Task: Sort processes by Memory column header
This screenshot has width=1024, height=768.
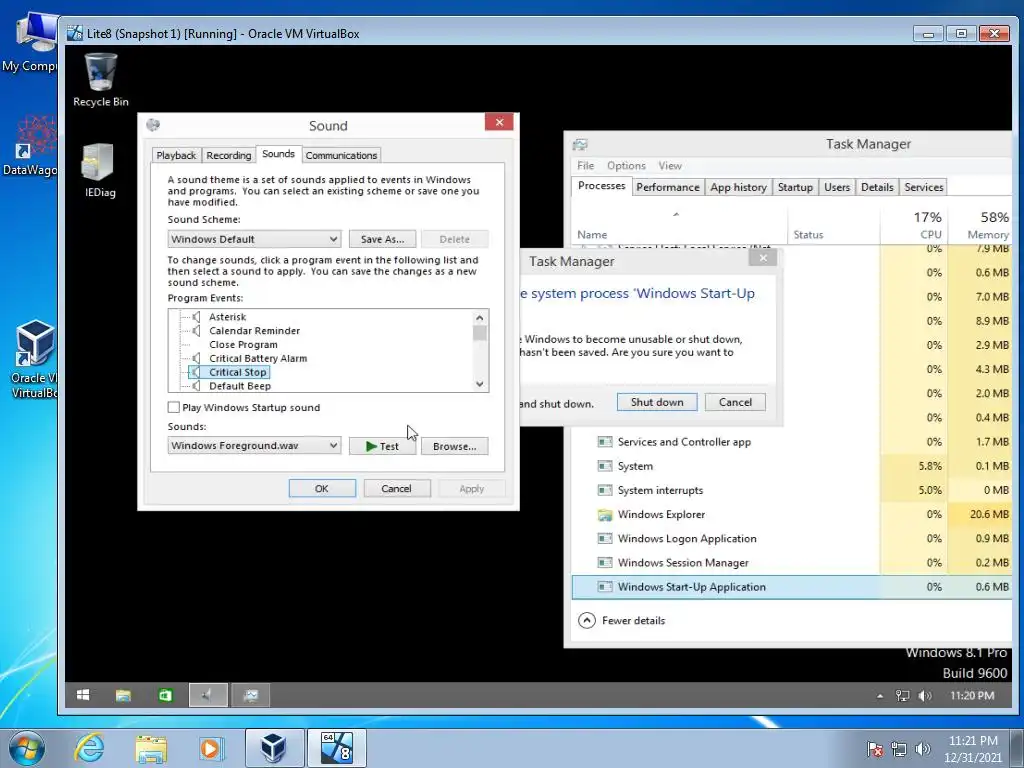Action: point(980,225)
